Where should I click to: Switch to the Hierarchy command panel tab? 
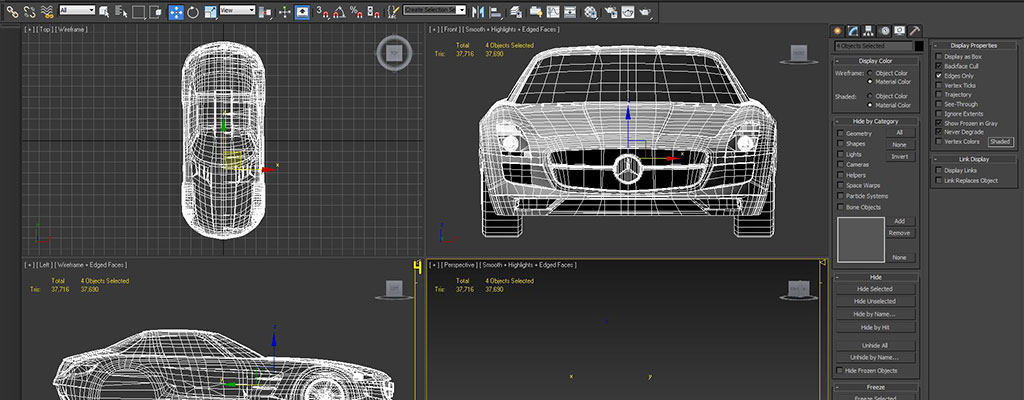point(869,31)
